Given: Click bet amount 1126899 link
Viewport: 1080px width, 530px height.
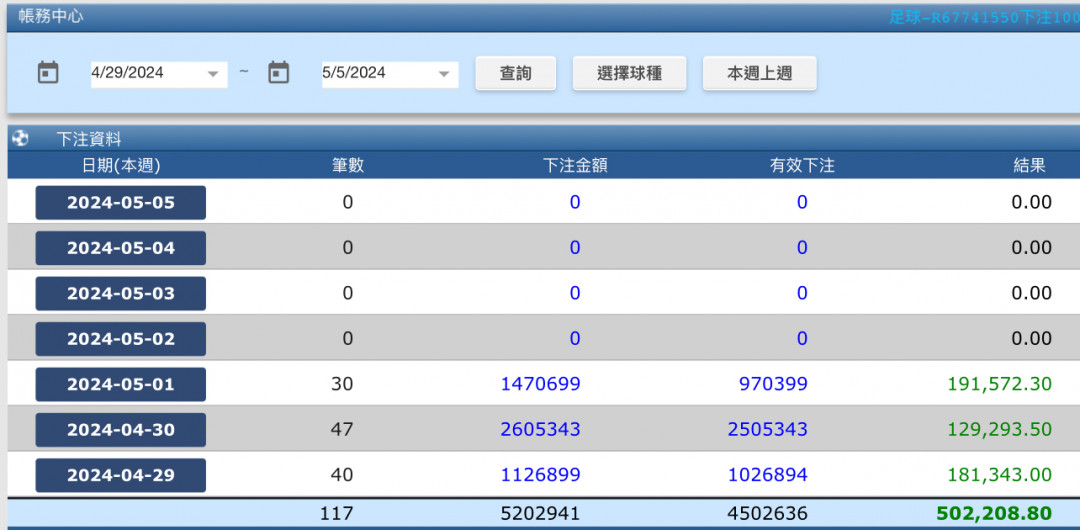Looking at the screenshot, I should (541, 475).
